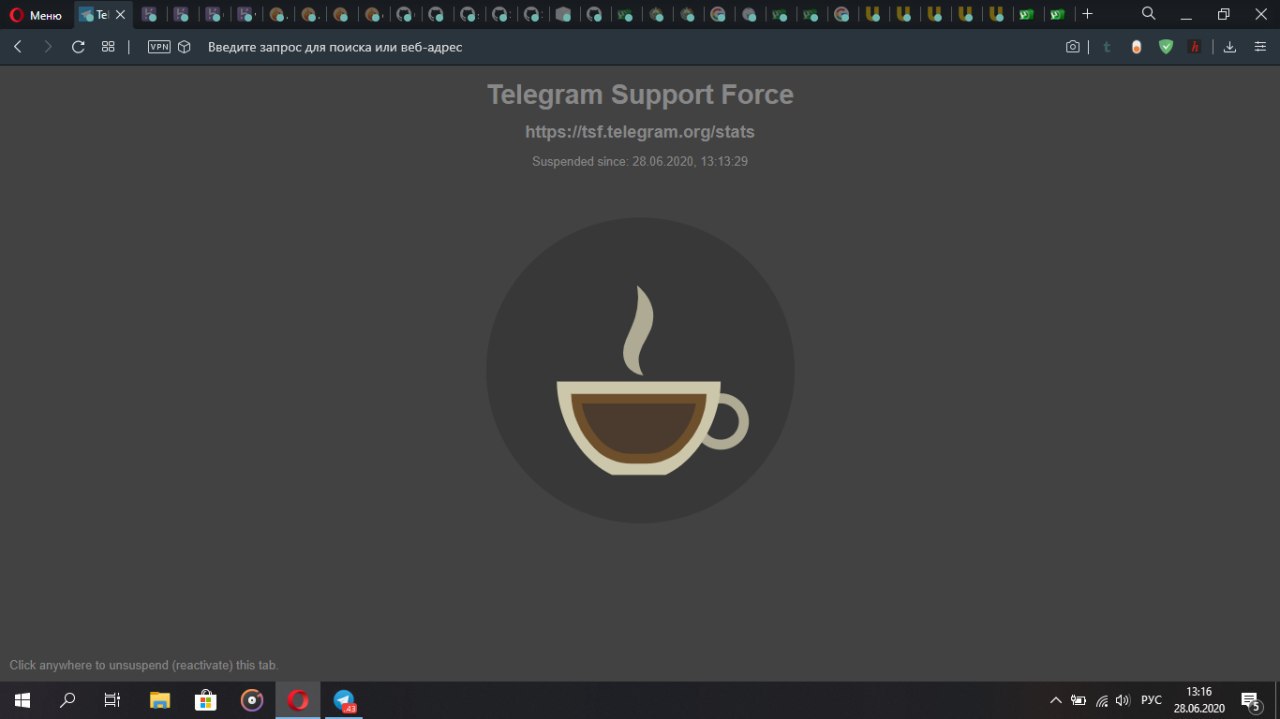Click the coffee cup to unsuspend tab
Screen dimensions: 1280x719
pos(640,370)
